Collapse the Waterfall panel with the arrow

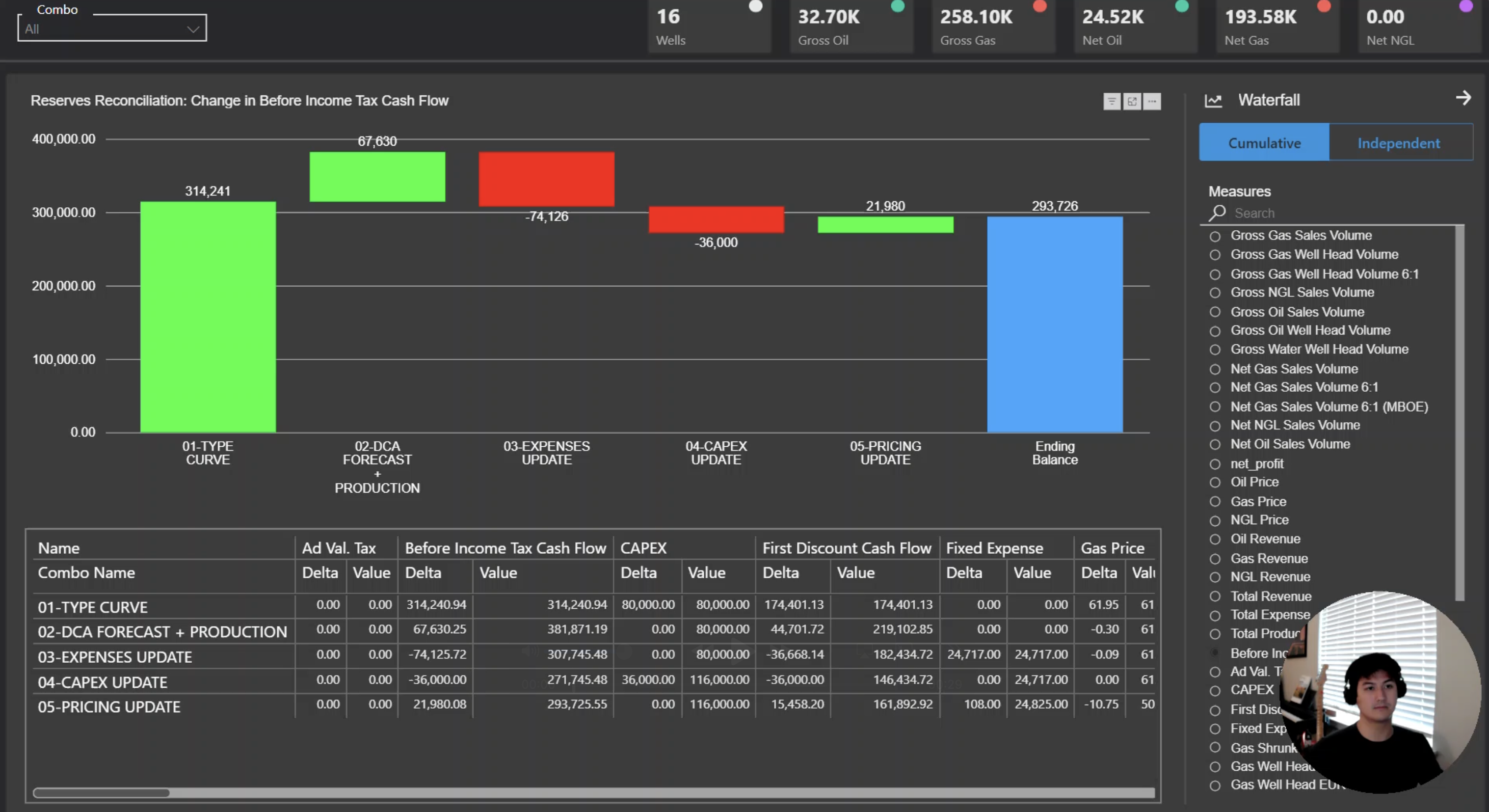[x=1463, y=98]
